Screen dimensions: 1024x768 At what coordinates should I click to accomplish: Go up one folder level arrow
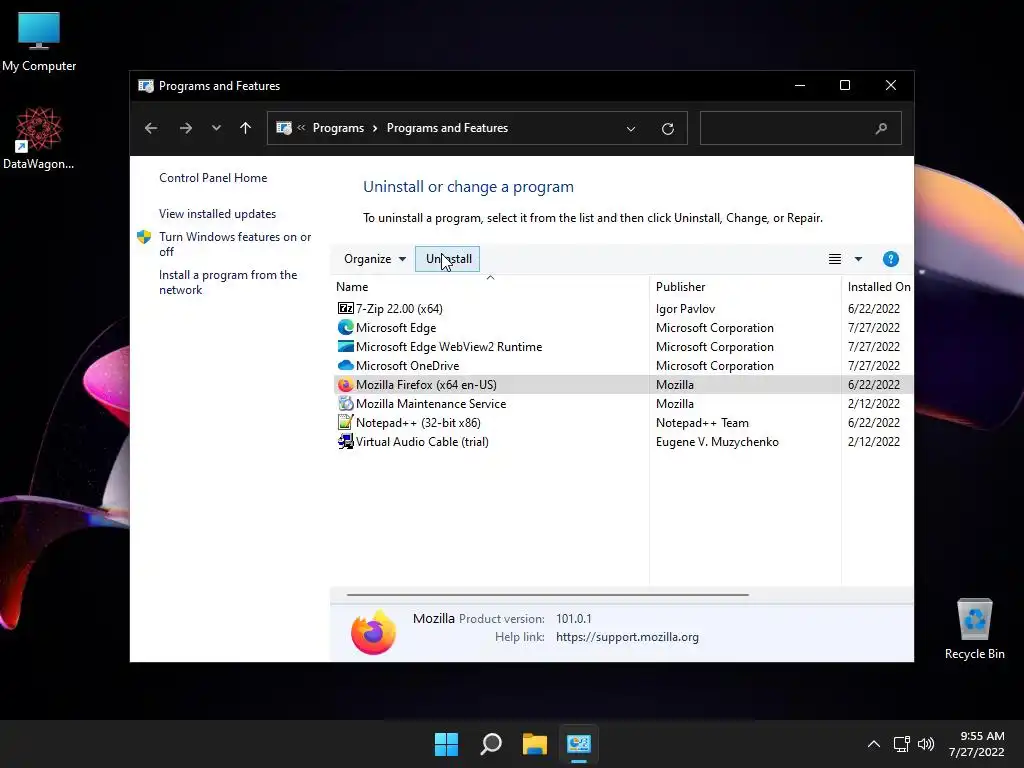(246, 128)
